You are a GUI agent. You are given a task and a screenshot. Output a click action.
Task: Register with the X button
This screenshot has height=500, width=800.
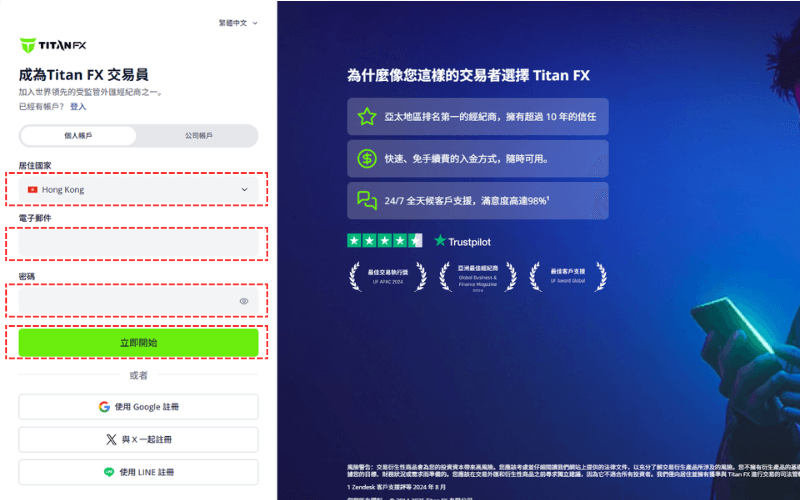[x=138, y=439]
